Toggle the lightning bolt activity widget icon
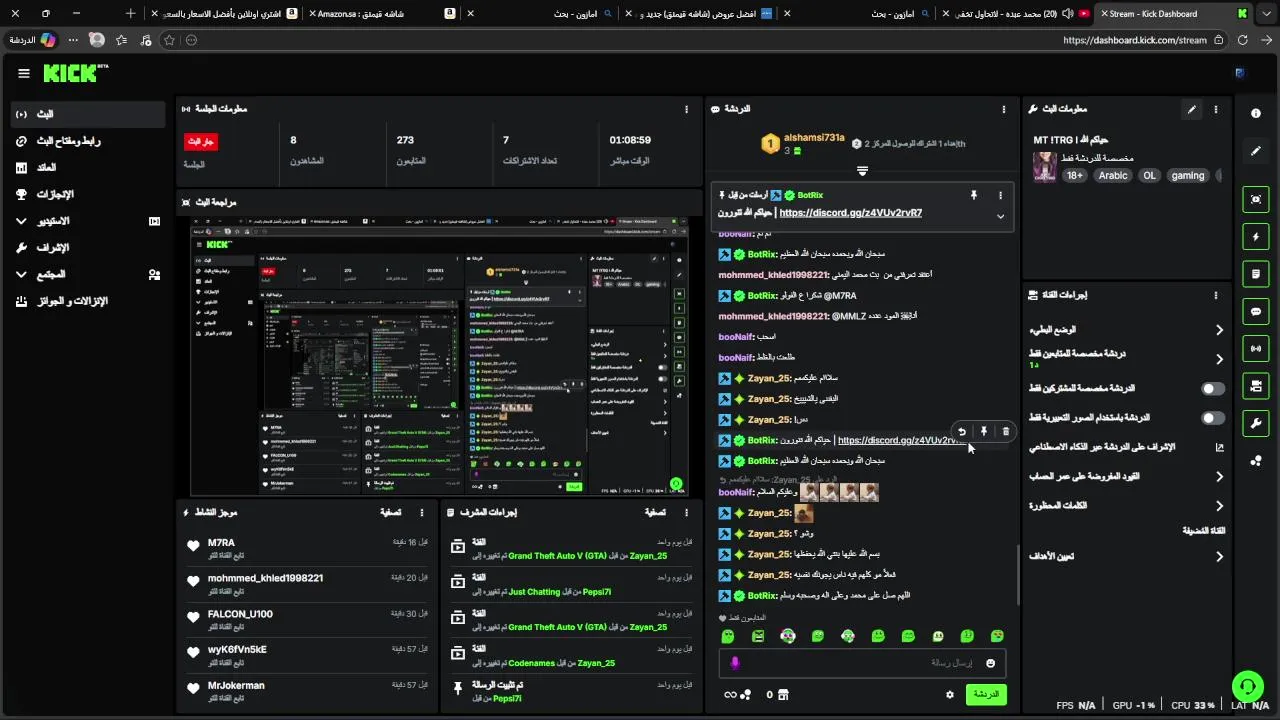This screenshot has height=720, width=1280. coord(1256,237)
